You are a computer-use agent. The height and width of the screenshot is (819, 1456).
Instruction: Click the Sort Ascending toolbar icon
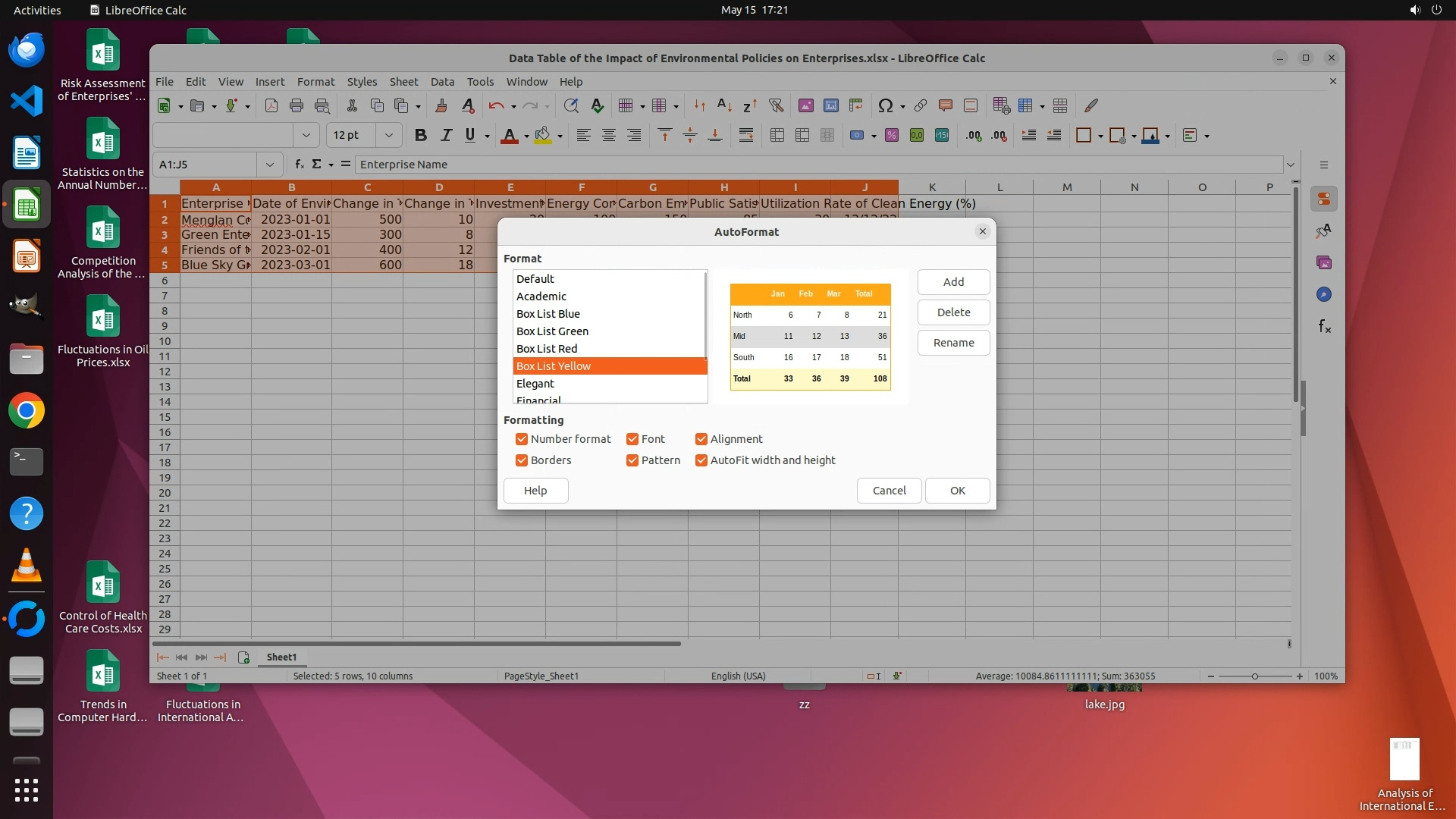click(x=724, y=106)
